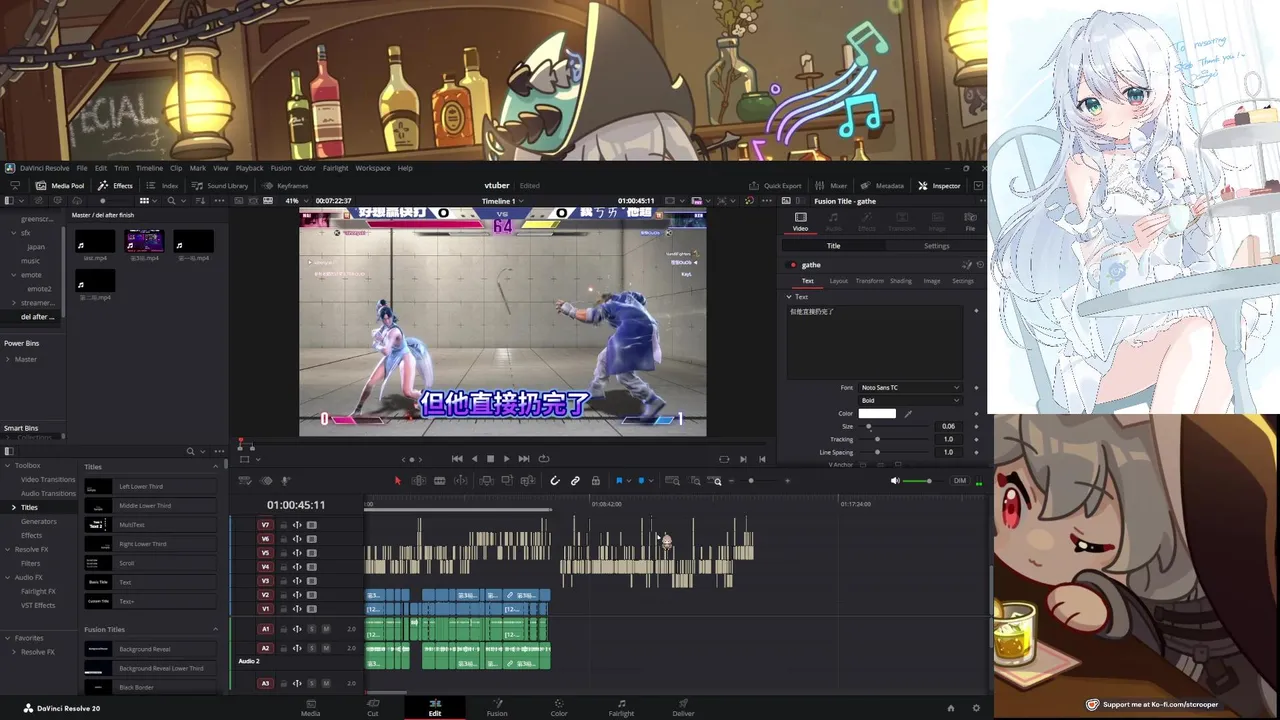This screenshot has width=1280, height=720.
Task: Click Play forward in the viewer
Action: click(506, 459)
